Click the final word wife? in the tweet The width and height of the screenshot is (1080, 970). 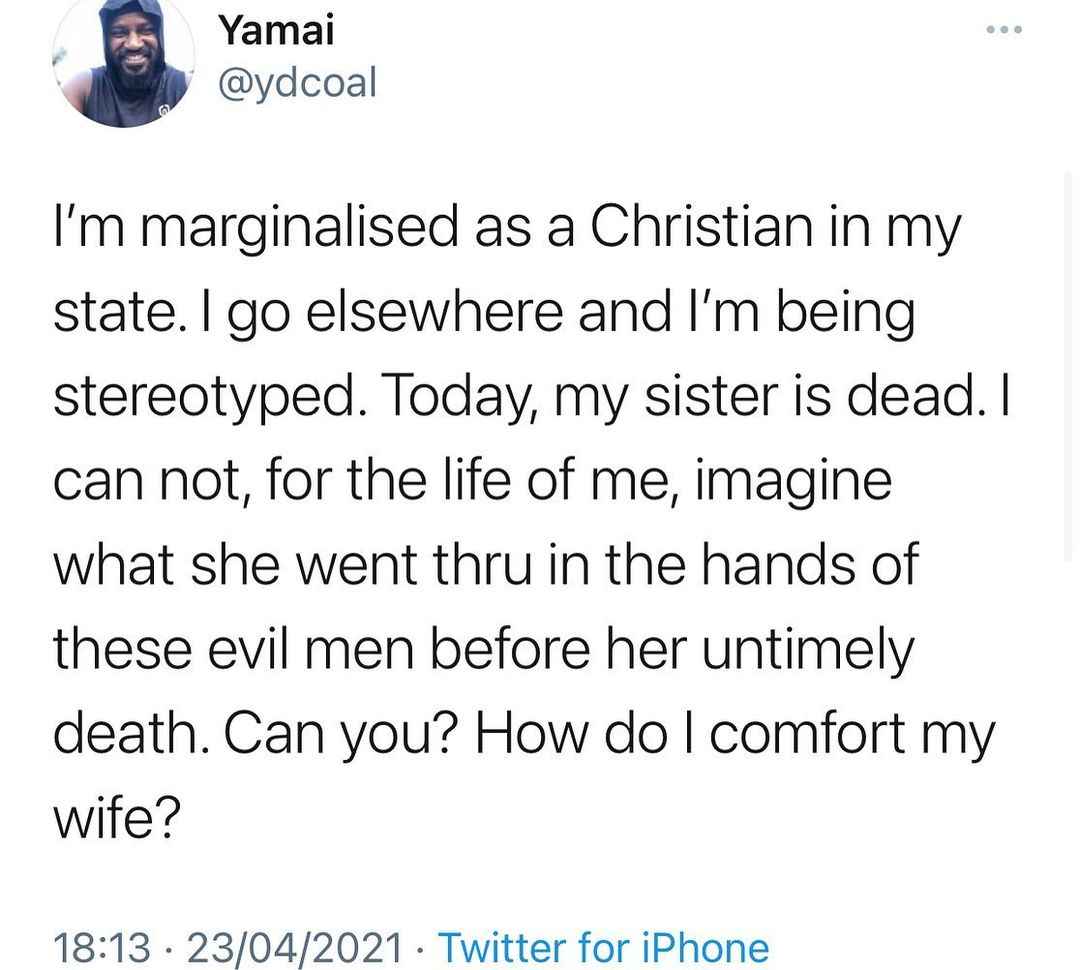pos(117,817)
